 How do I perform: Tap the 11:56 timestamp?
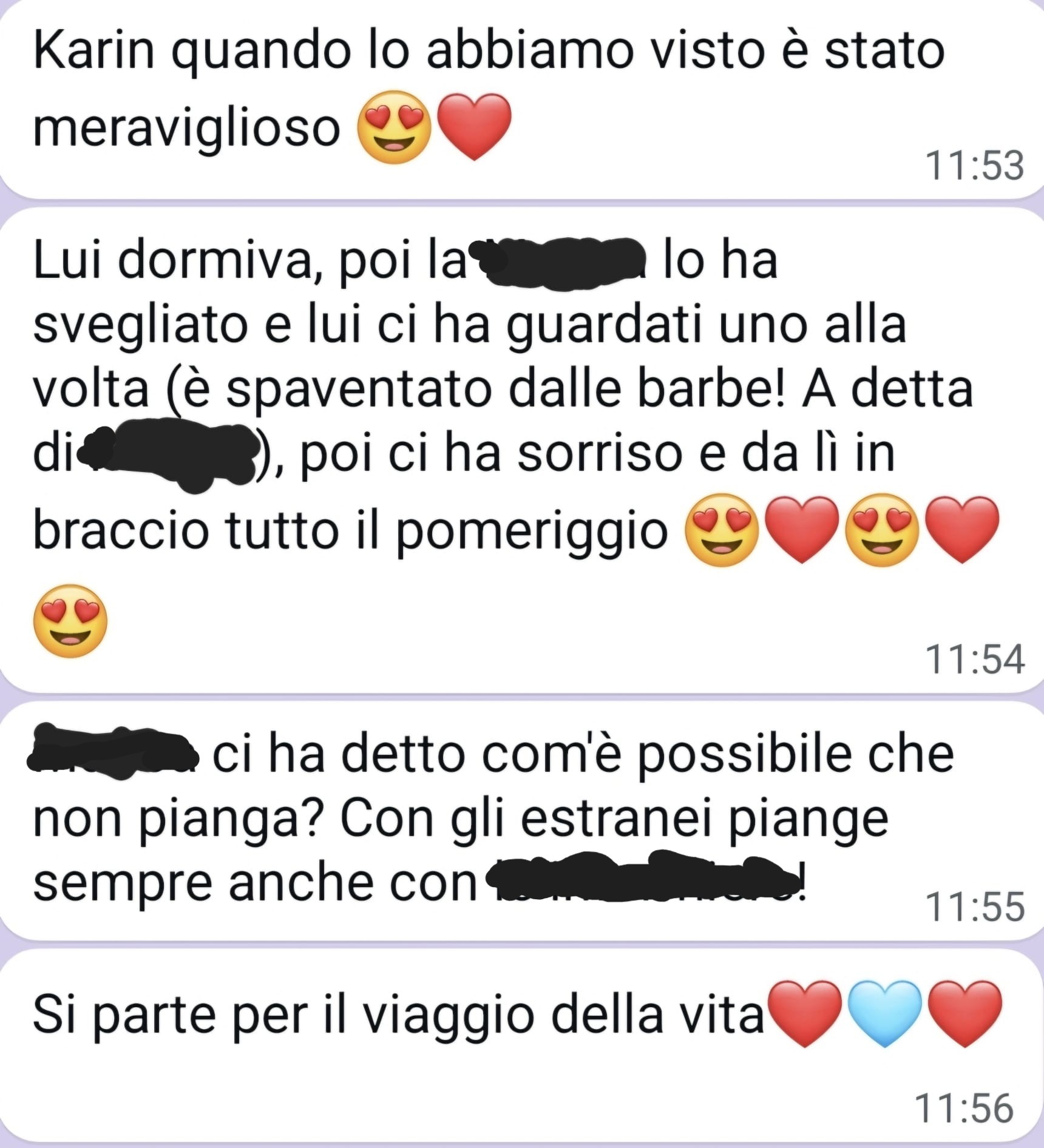tap(964, 1108)
